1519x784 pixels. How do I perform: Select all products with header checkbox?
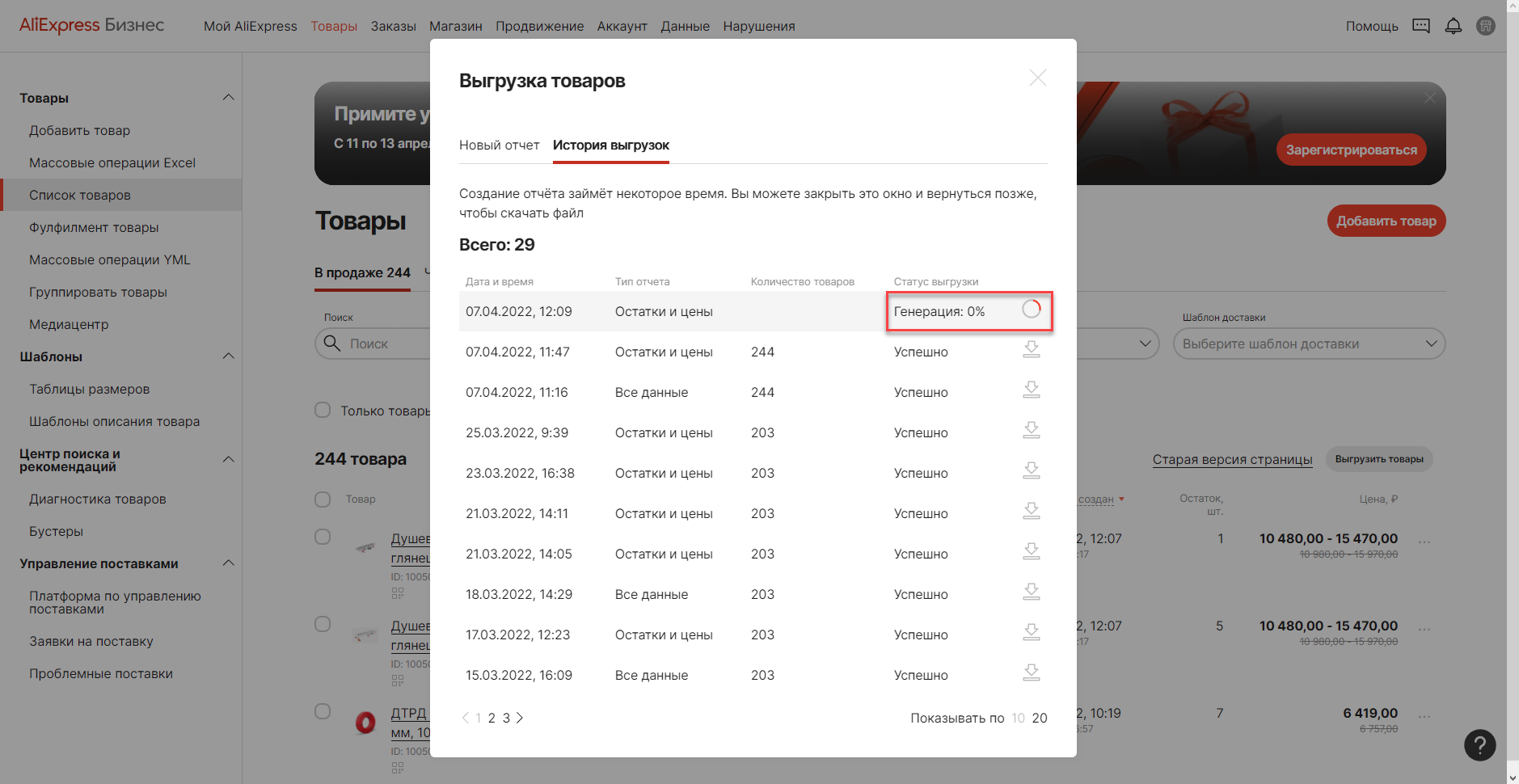(x=323, y=499)
